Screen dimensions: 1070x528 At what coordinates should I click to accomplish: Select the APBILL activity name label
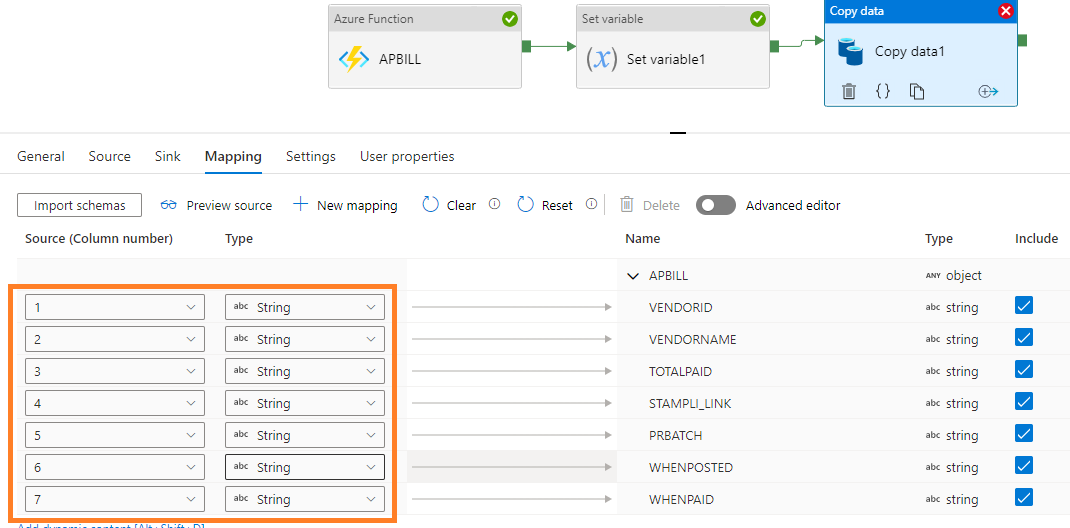pyautogui.click(x=400, y=59)
